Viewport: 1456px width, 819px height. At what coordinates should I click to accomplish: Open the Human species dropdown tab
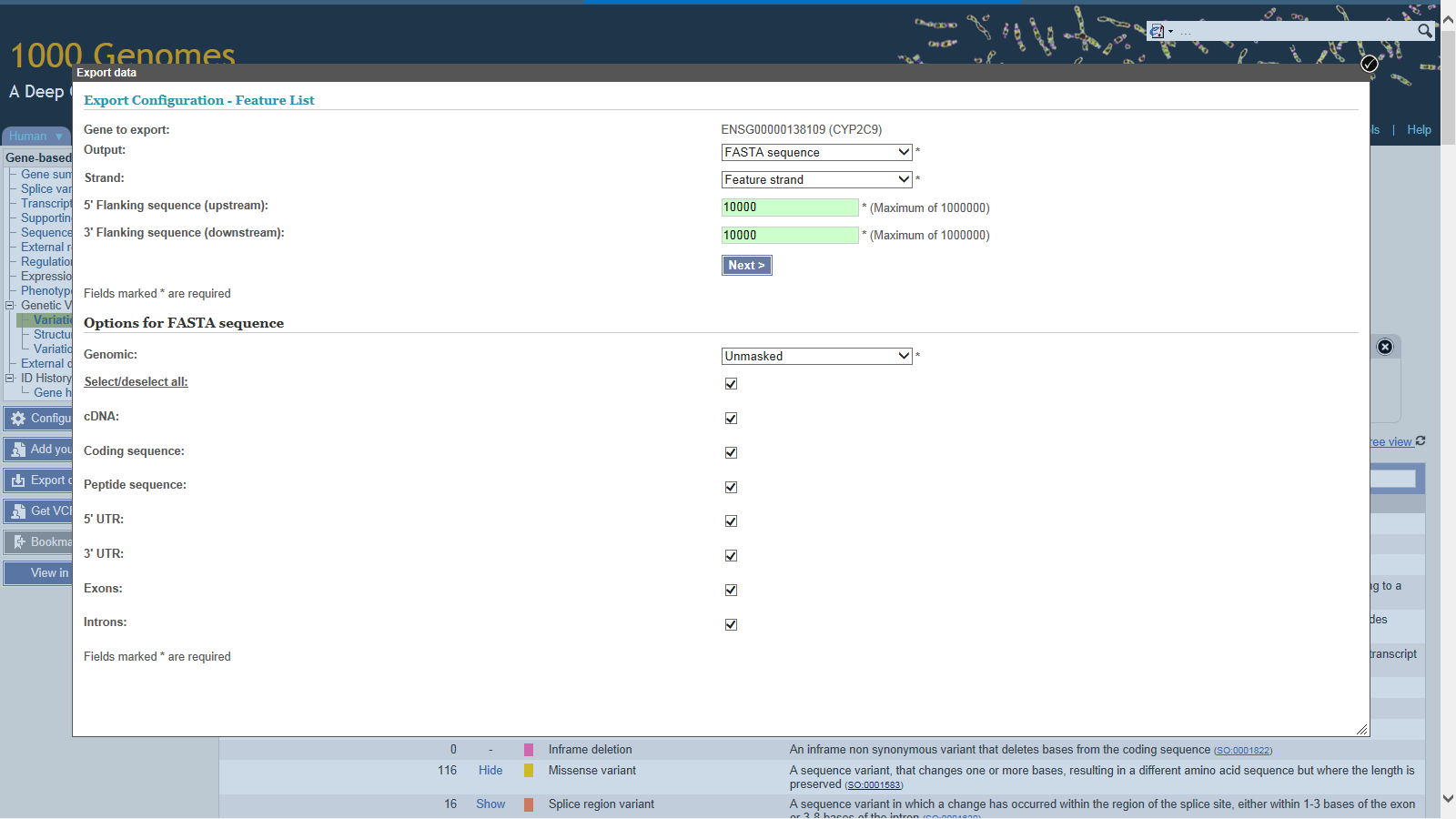(x=36, y=136)
